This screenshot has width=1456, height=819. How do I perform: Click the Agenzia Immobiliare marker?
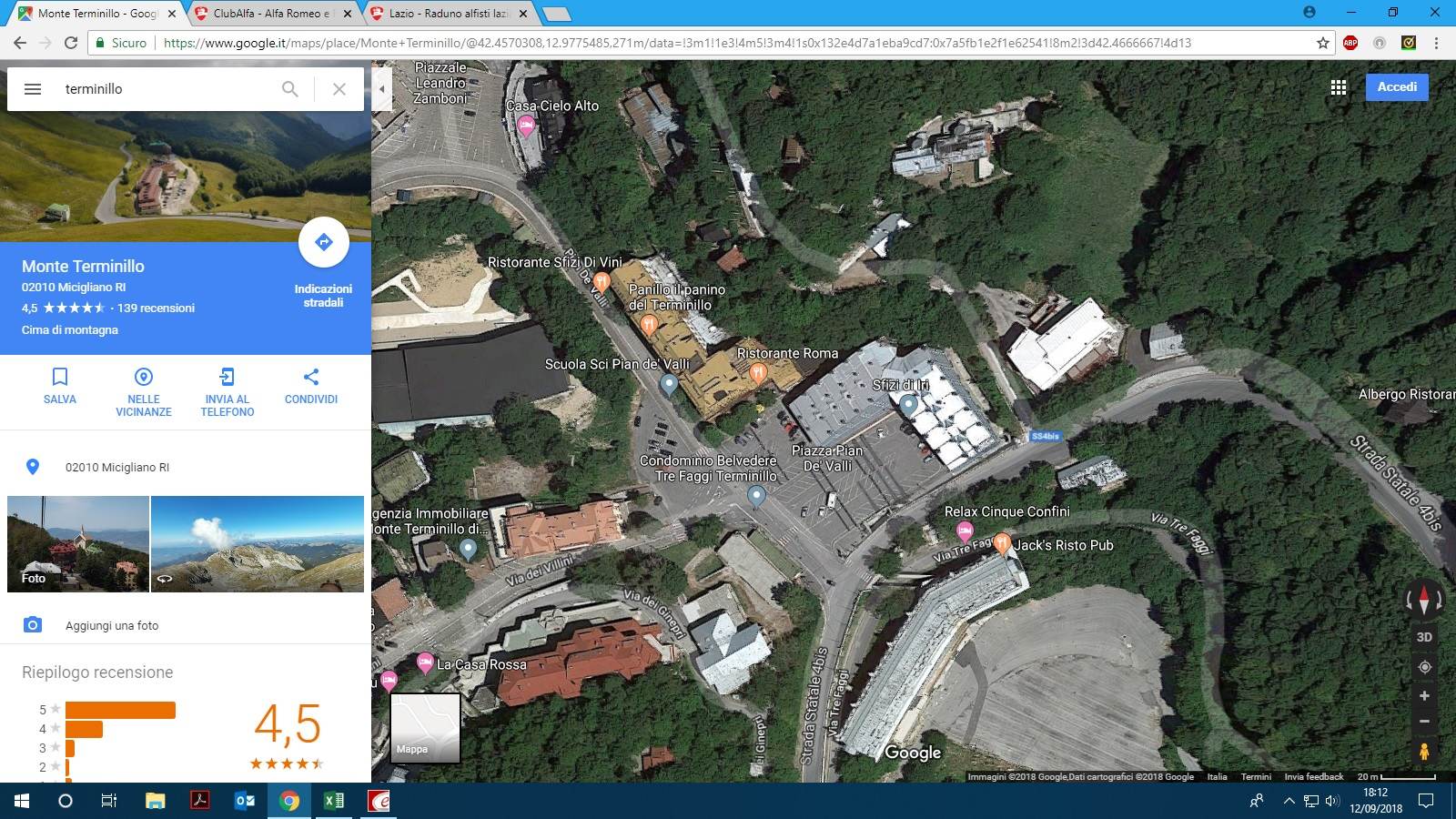(468, 549)
